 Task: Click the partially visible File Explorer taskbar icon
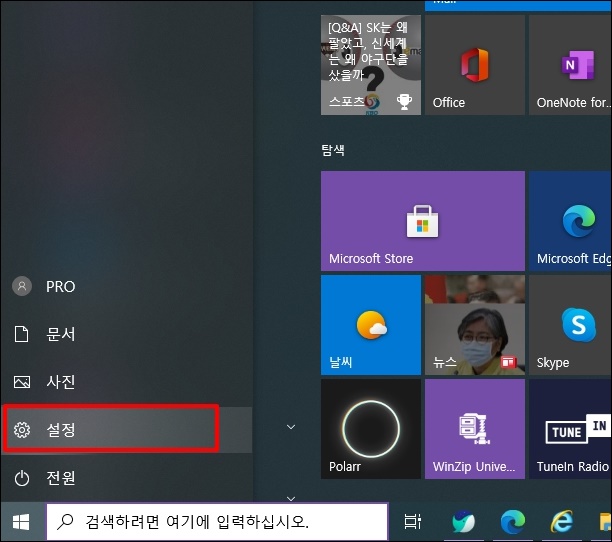[x=605, y=522]
